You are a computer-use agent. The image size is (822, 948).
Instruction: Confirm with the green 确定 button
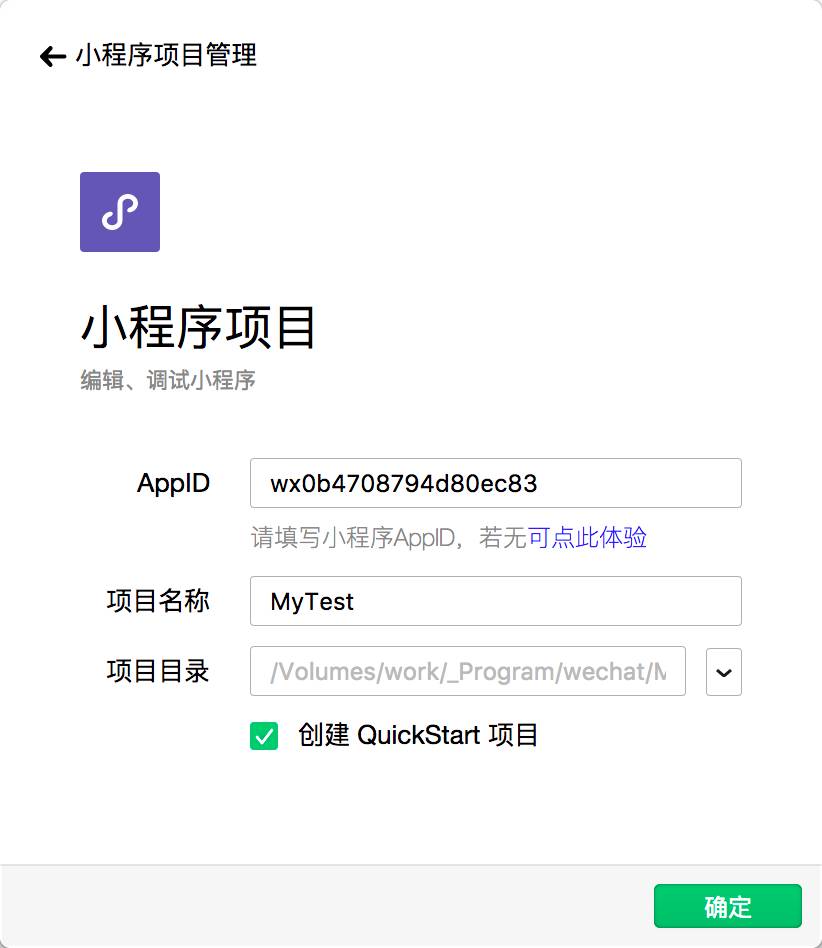(x=728, y=906)
